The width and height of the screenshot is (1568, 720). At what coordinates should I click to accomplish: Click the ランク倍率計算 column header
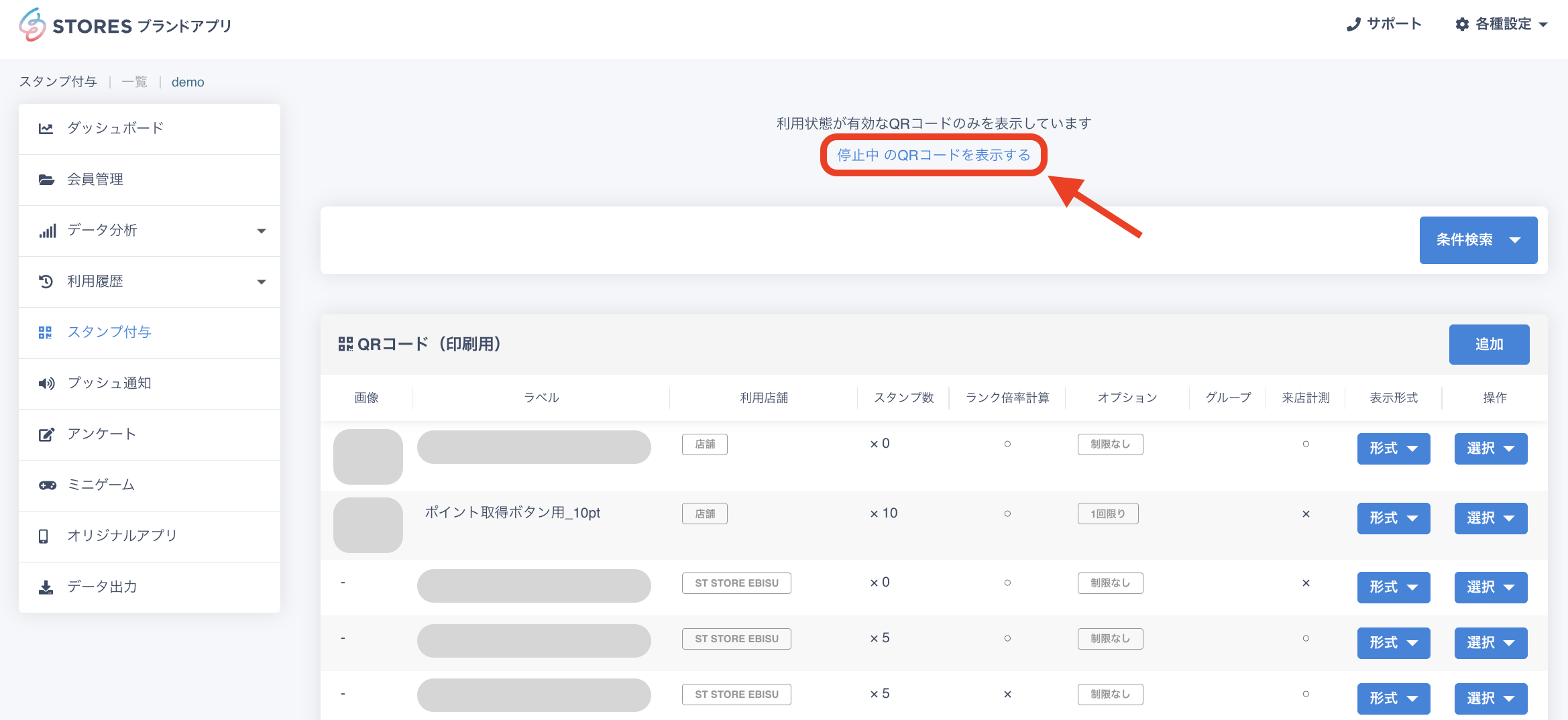coord(1007,398)
